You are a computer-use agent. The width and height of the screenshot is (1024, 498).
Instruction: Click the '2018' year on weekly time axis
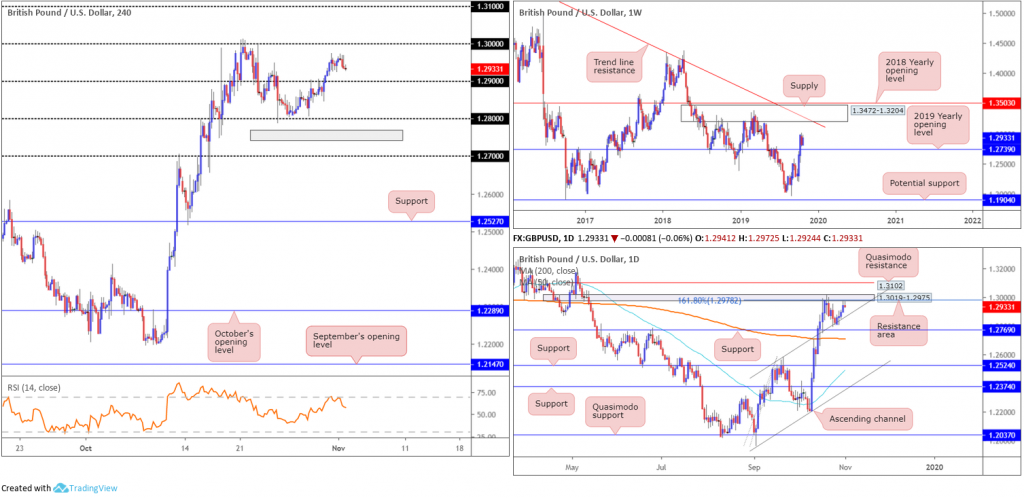point(662,220)
